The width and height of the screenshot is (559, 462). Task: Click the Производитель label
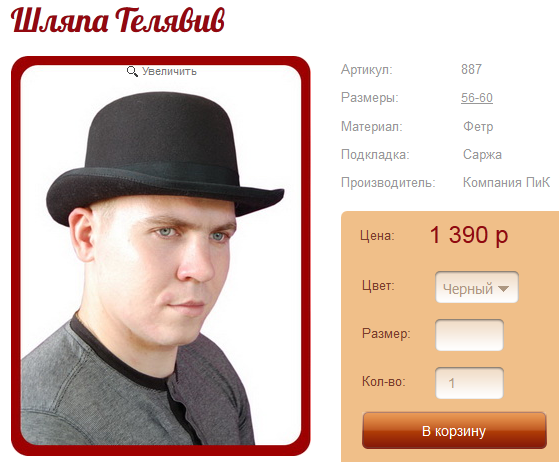coord(388,183)
